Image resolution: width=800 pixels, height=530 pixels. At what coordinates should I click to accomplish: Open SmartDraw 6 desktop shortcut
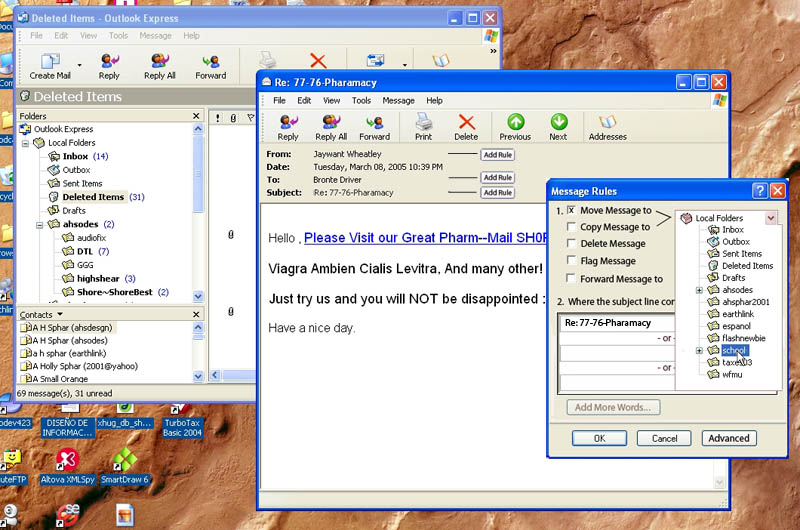point(124,466)
